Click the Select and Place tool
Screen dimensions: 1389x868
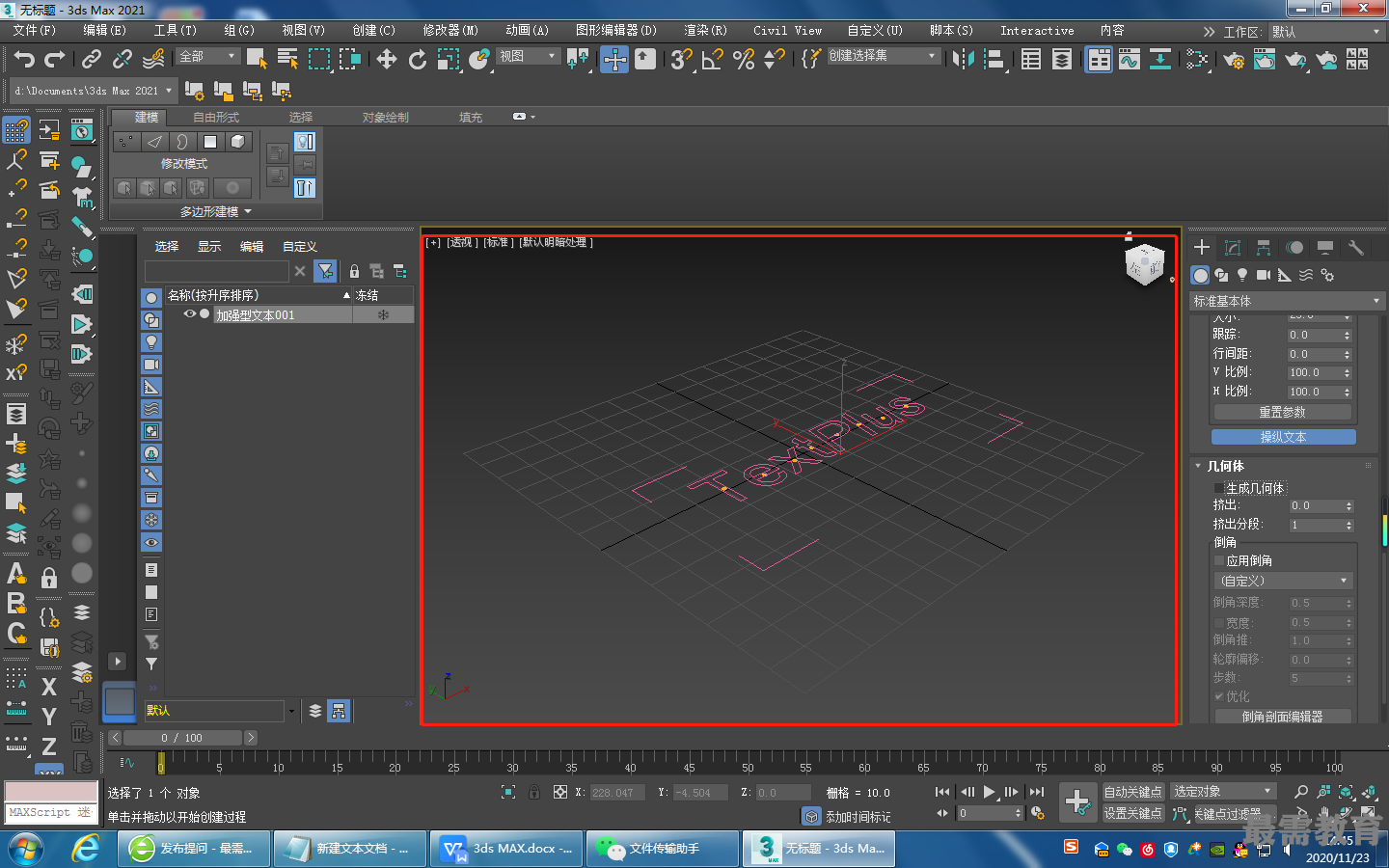coord(478,59)
